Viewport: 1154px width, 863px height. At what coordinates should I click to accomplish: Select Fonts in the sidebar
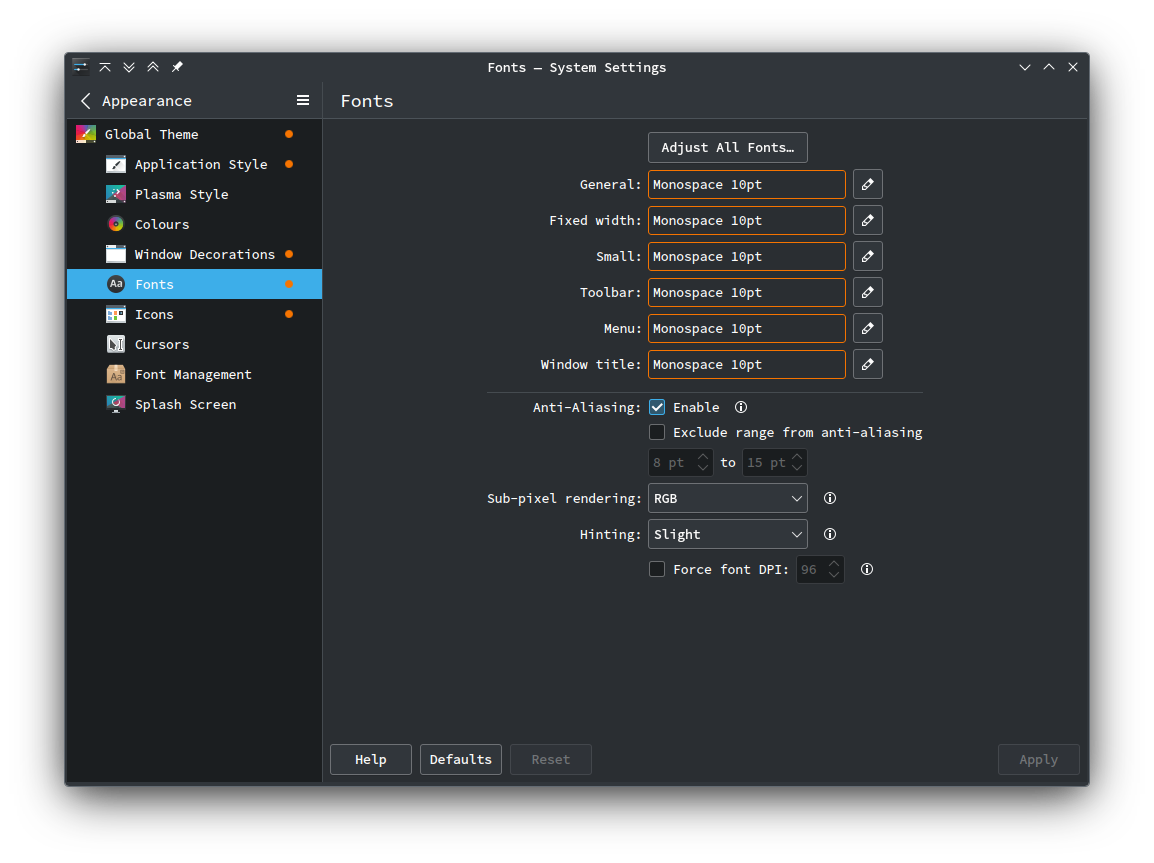pyautogui.click(x=194, y=285)
